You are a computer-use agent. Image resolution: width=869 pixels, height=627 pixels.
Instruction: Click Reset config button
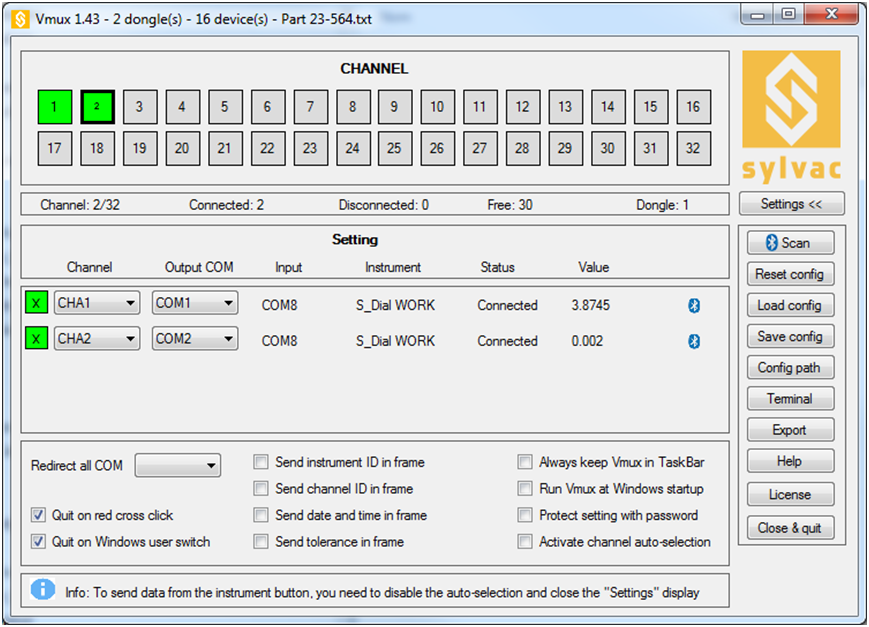[790, 274]
